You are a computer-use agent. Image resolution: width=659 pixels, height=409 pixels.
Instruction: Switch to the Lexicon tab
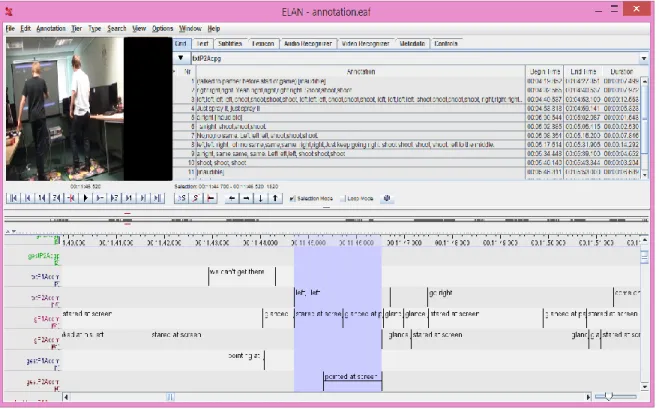click(263, 44)
